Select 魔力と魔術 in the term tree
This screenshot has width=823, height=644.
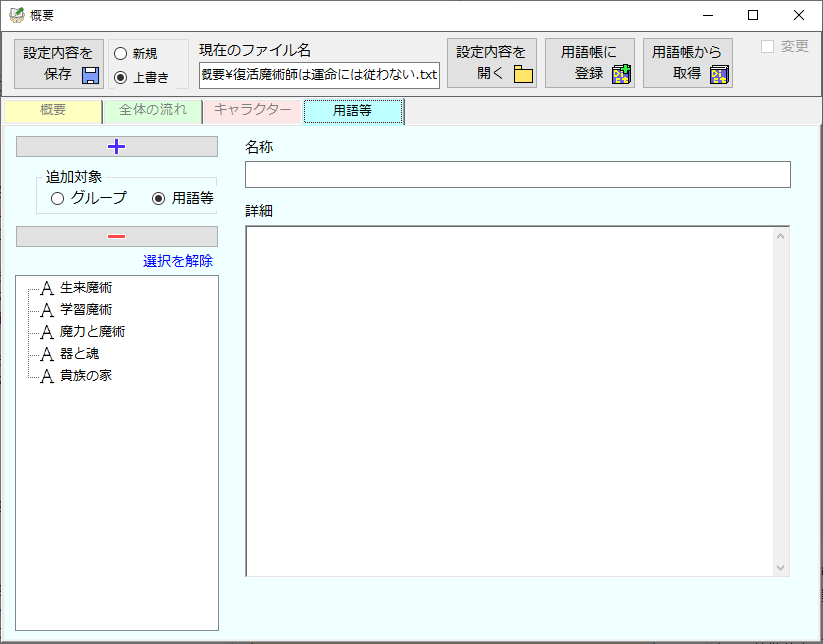pos(92,332)
